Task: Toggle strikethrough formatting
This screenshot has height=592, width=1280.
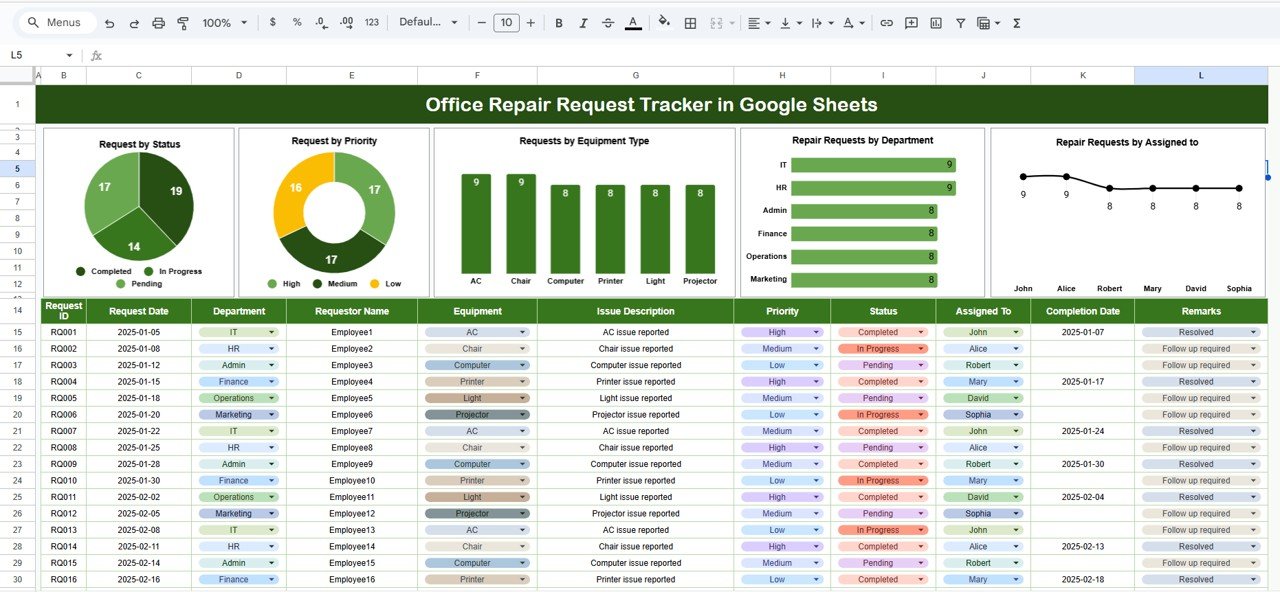Action: tap(608, 21)
